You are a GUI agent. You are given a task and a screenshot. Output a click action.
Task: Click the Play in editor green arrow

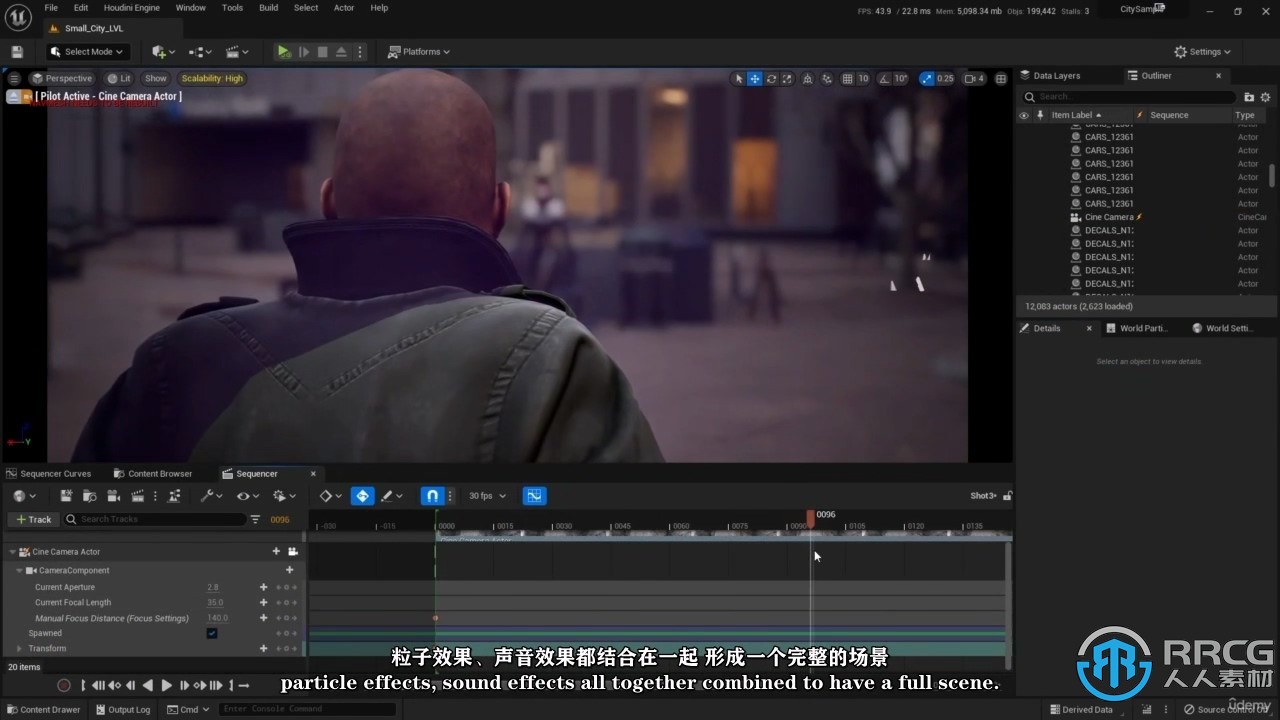pos(284,52)
